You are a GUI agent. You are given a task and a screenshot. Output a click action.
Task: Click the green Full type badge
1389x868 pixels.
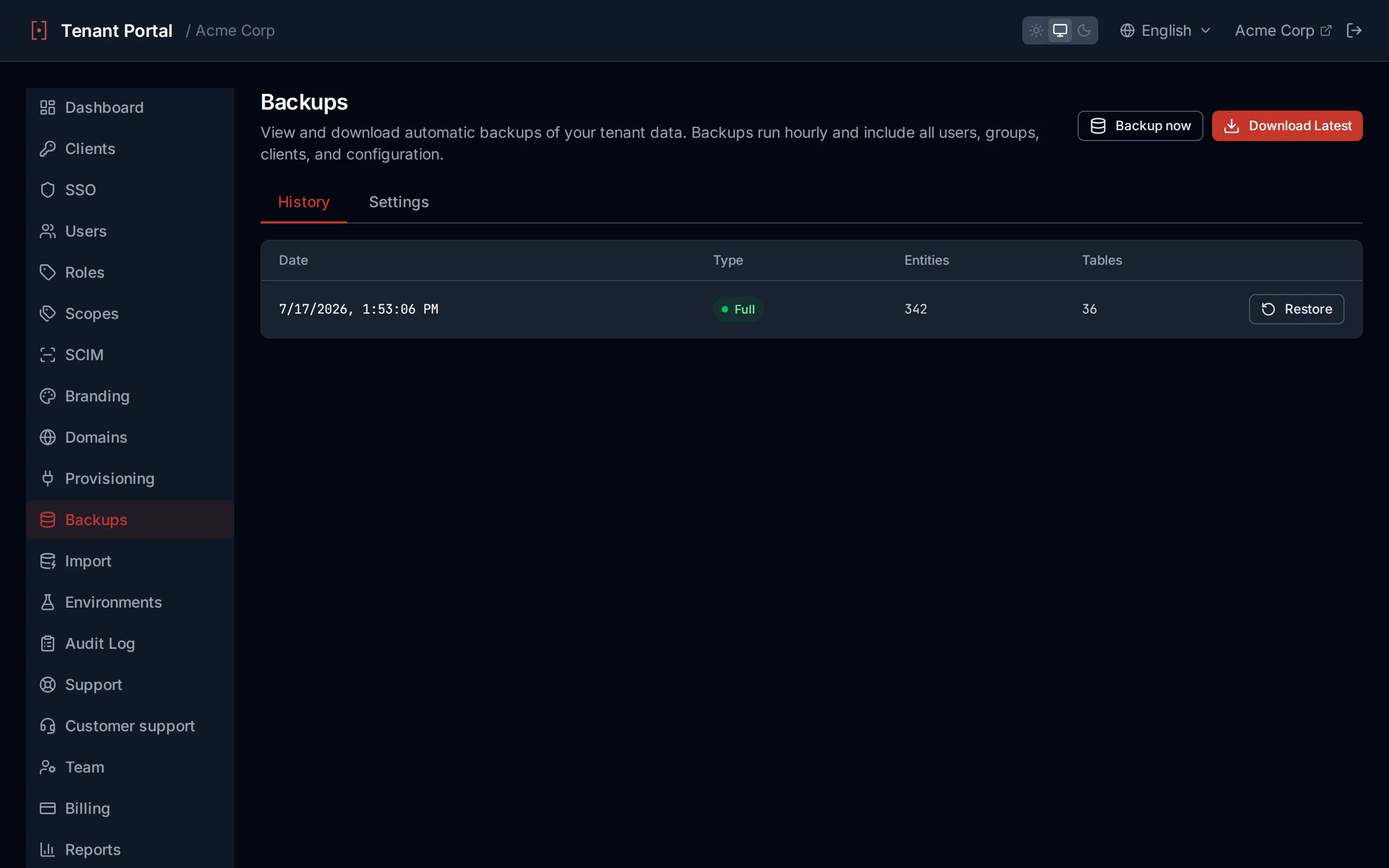(737, 309)
